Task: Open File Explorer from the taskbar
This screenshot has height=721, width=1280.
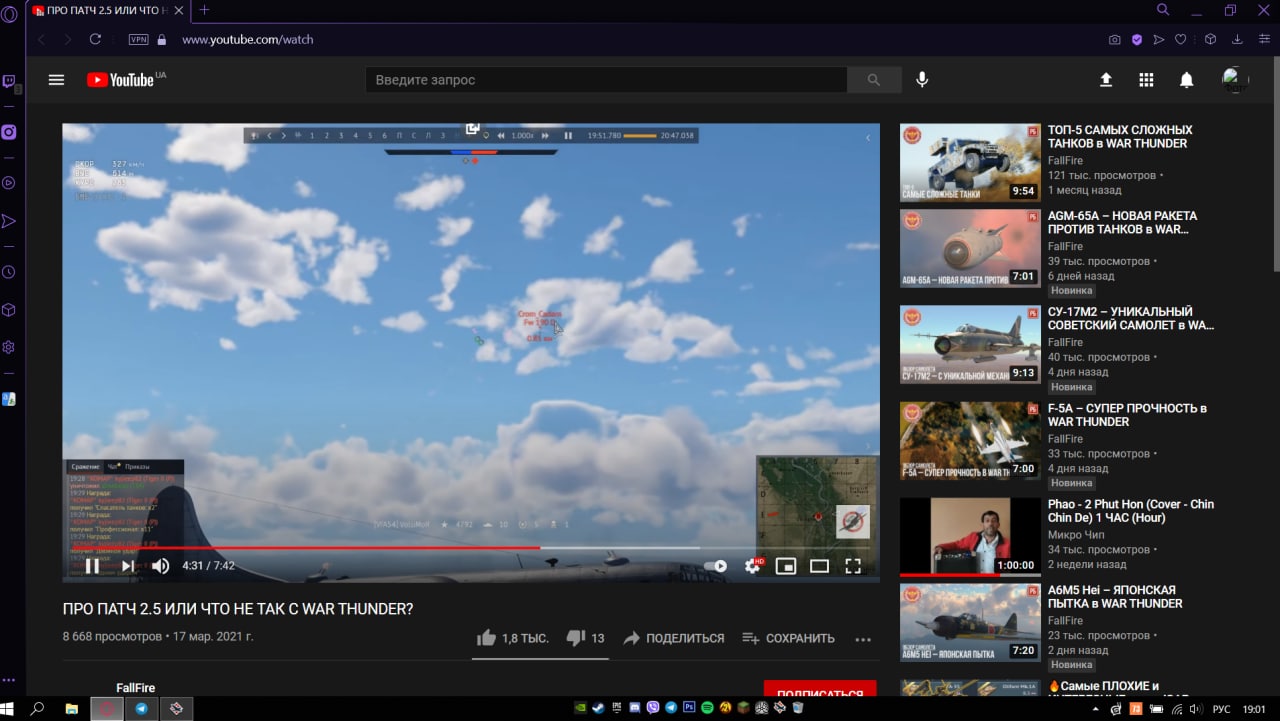Action: click(x=72, y=708)
